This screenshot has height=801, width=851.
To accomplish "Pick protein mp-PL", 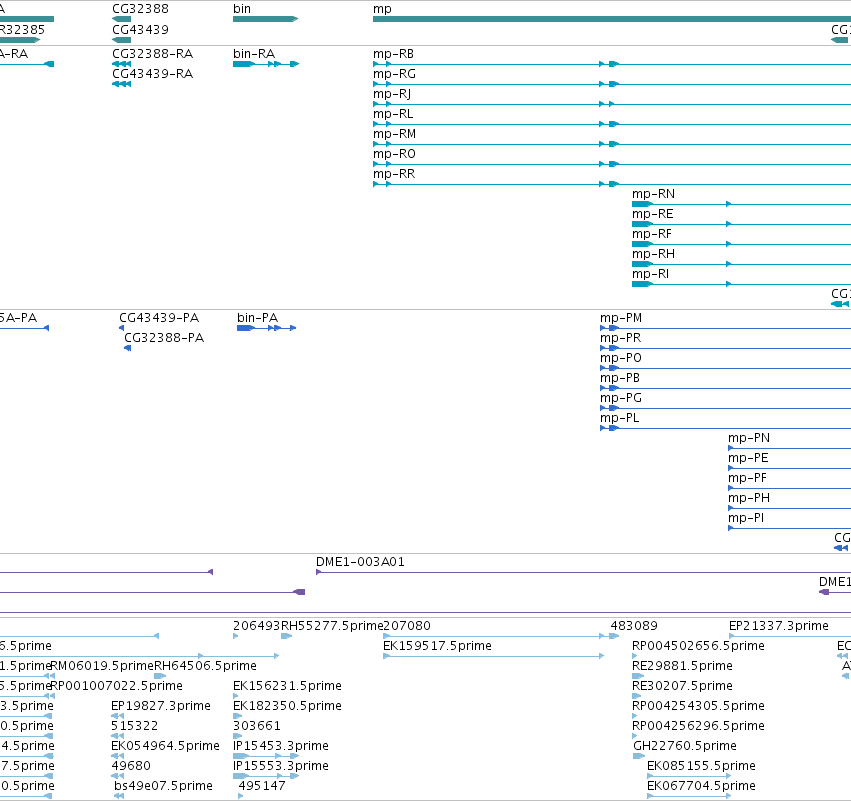I will point(619,418).
